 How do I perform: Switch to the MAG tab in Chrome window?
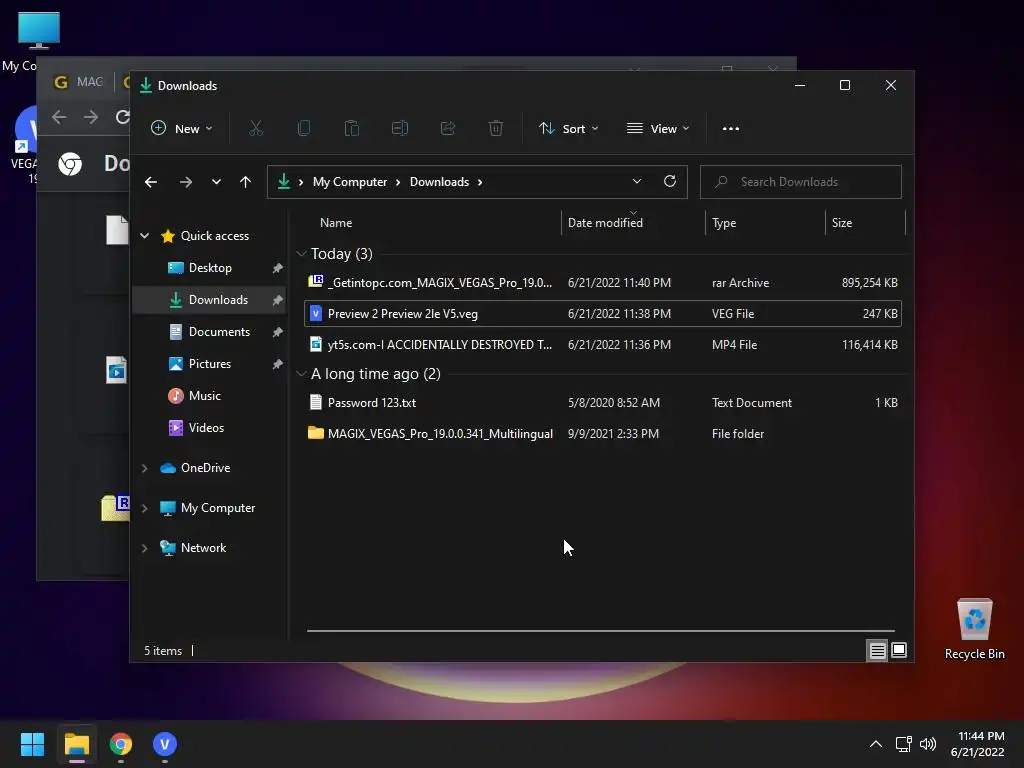tap(78, 82)
